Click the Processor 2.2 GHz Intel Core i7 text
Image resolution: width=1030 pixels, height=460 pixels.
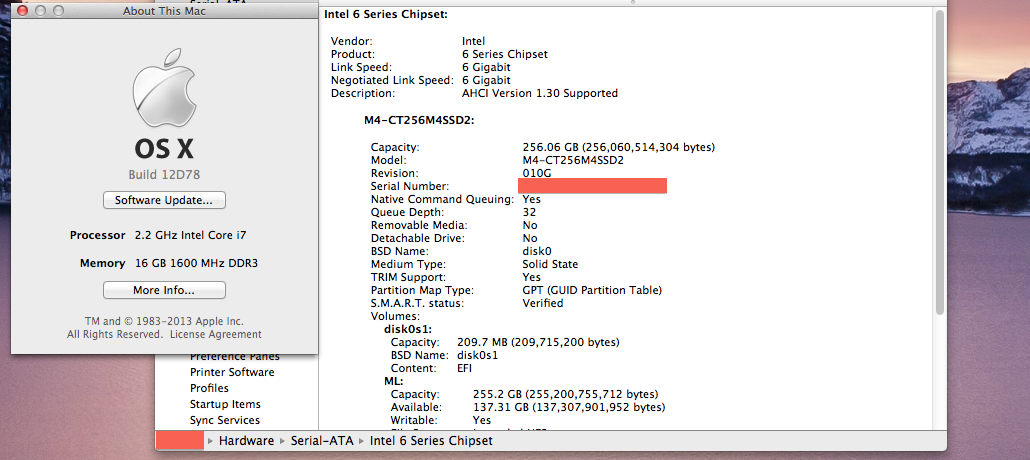click(158, 235)
